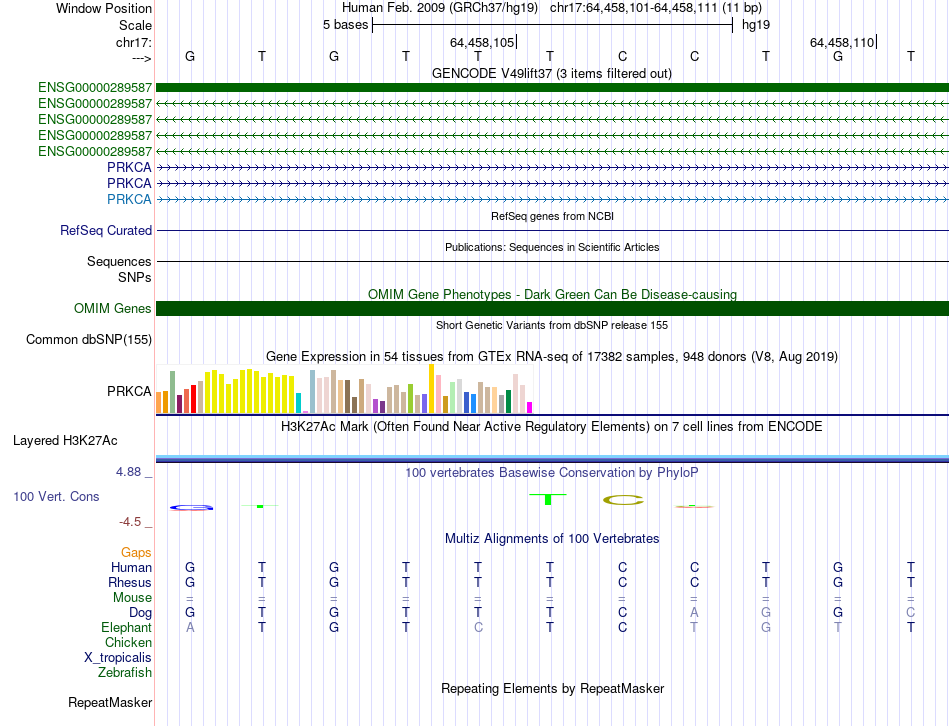Open "Multiz Alignments of 100 Vertebrates" title
The height and width of the screenshot is (726, 950).
[x=552, y=538]
